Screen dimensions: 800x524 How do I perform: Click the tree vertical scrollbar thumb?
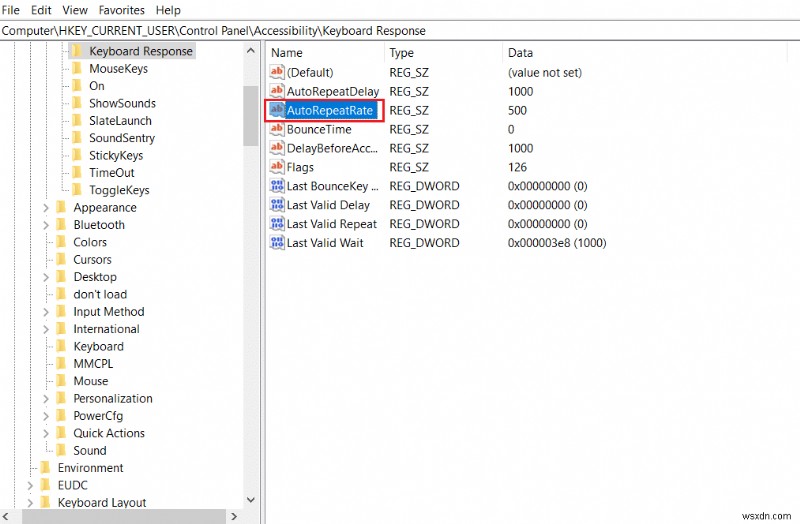[x=251, y=116]
